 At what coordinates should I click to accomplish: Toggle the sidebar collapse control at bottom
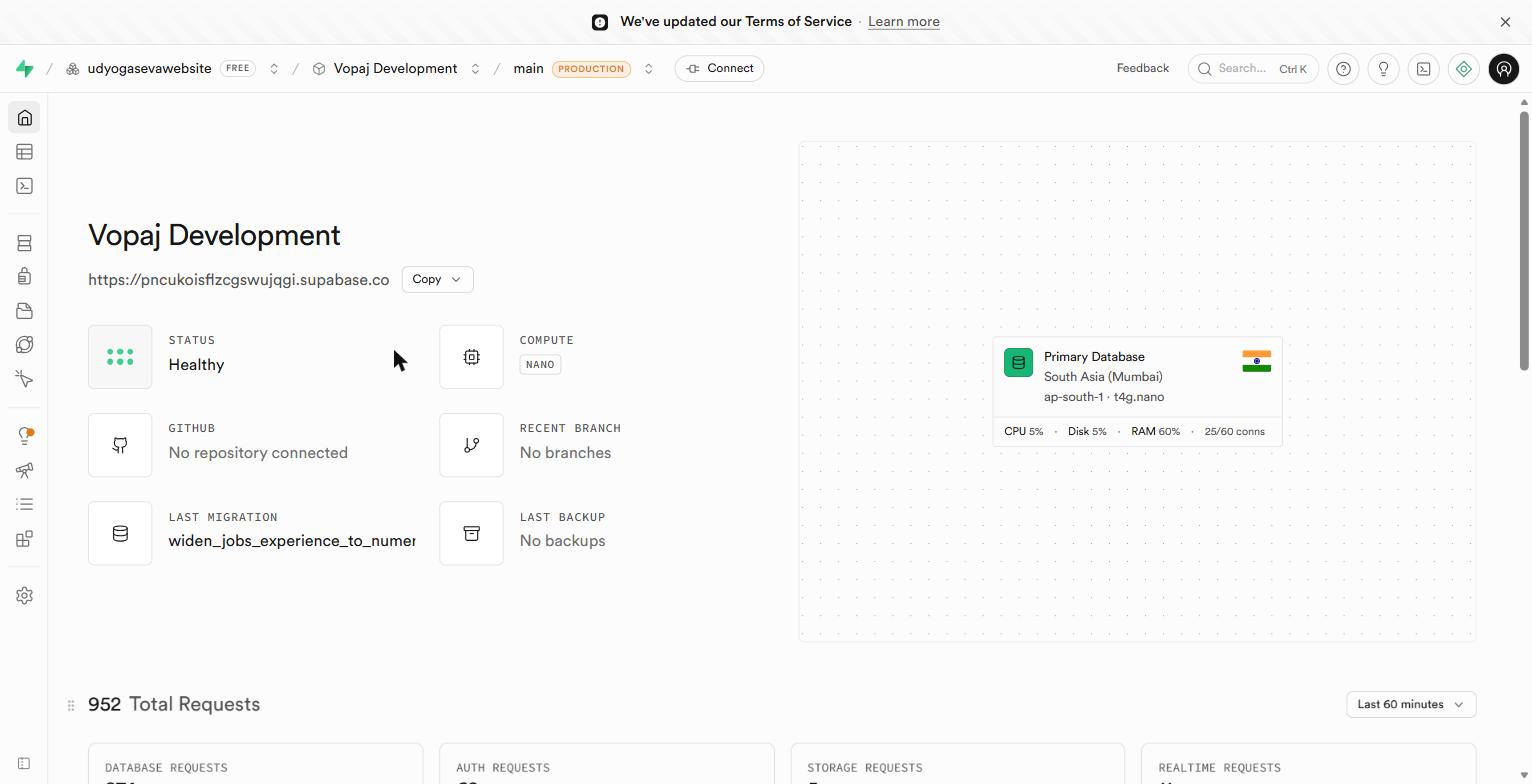24,764
